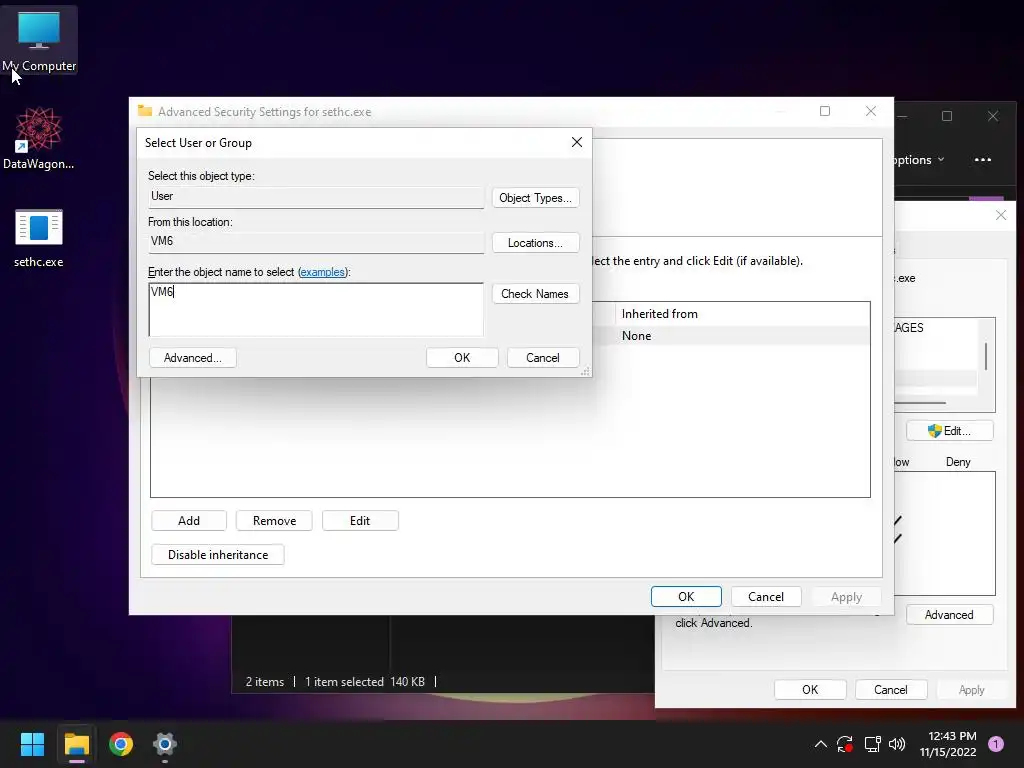Open the volume speaker tray icon

coord(897,744)
